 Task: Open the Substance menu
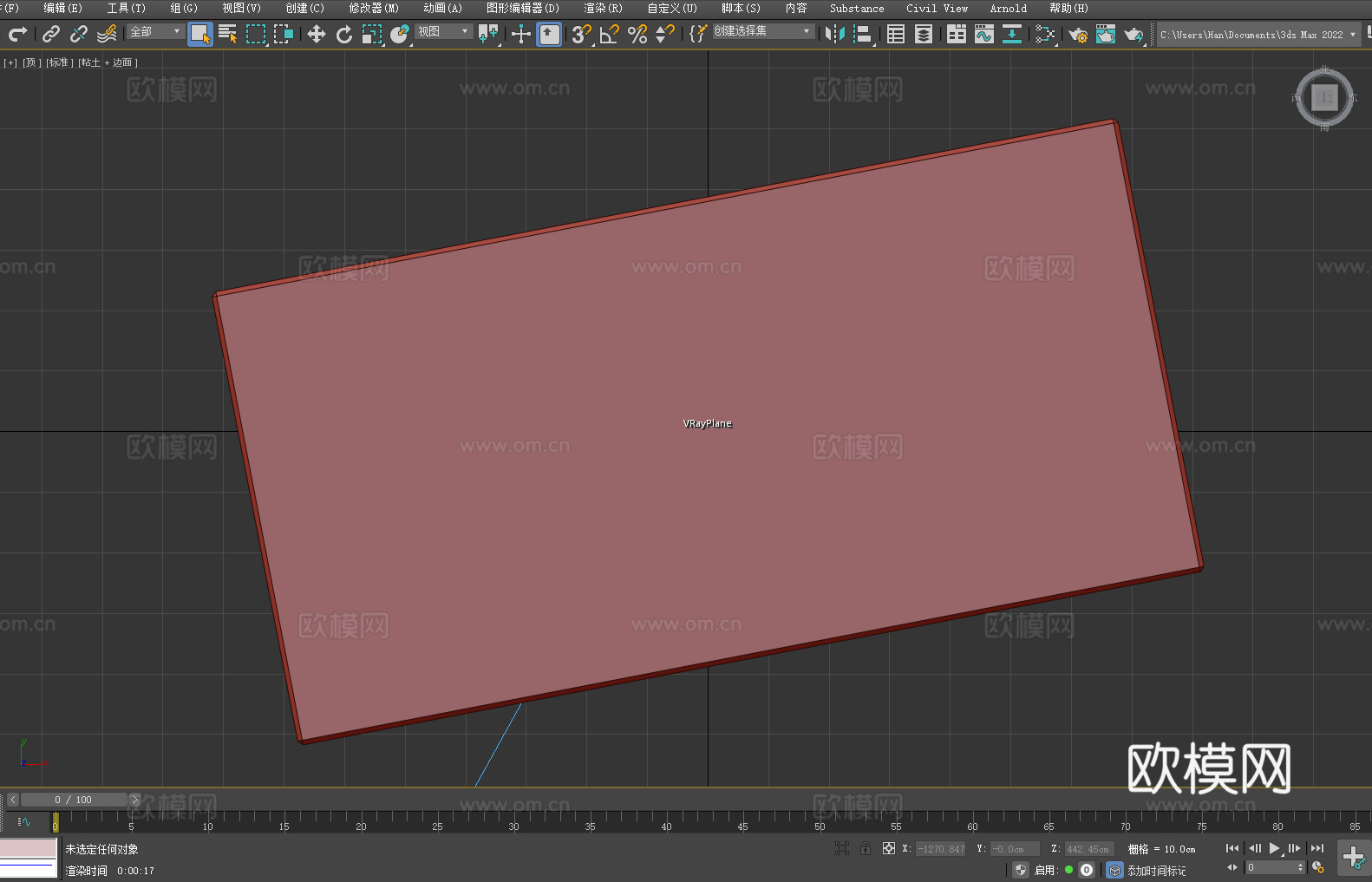coord(857,8)
